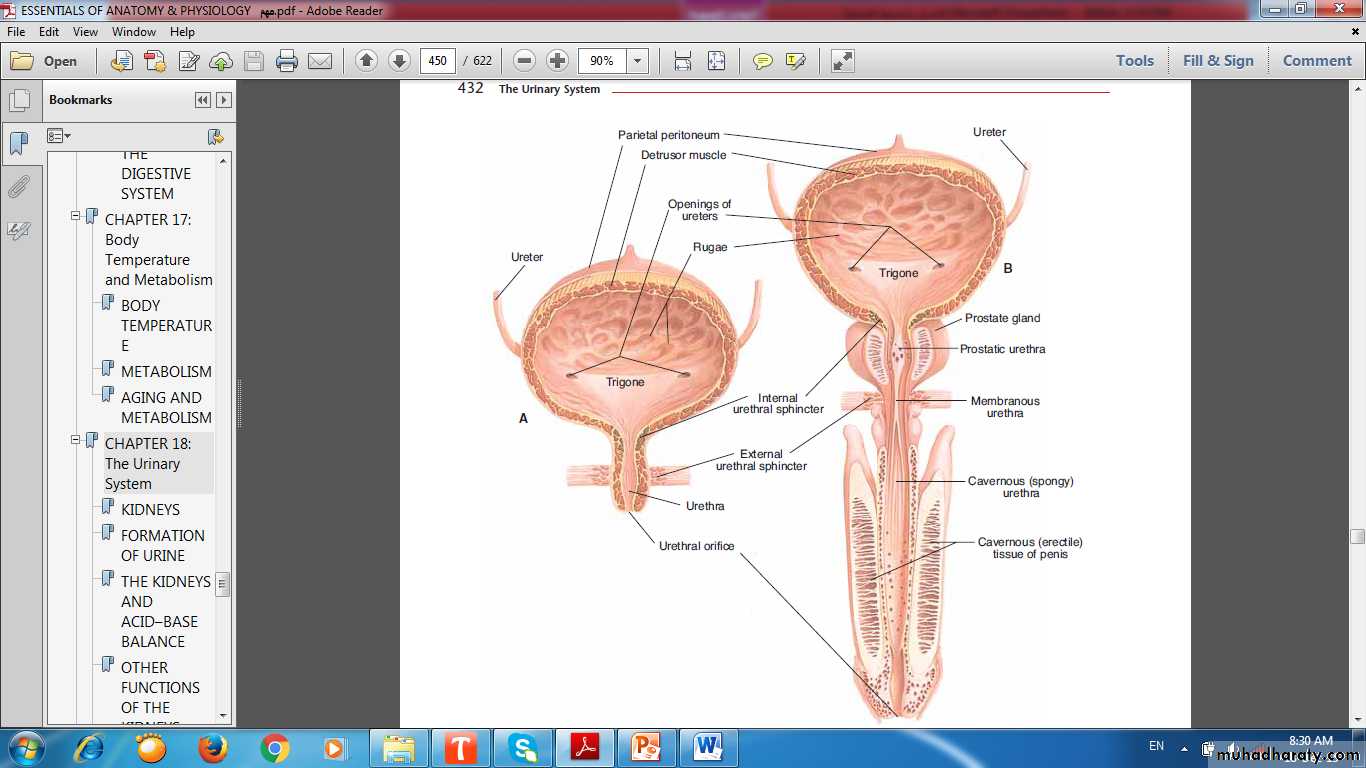Collapse the Bookmarks pane with double-arrow button
Screen dimensions: 1366x768
pos(203,100)
